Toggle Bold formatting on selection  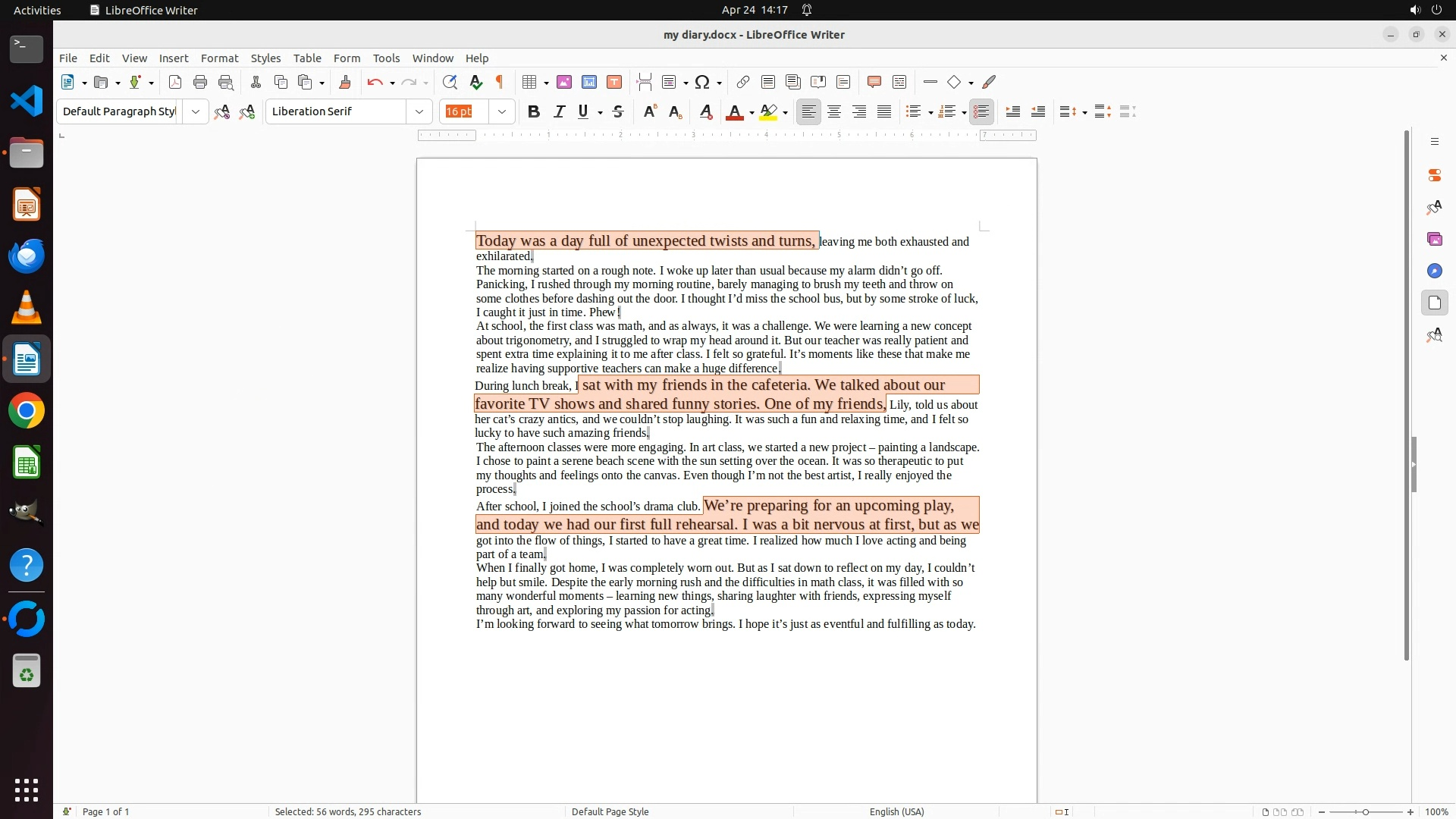[534, 112]
